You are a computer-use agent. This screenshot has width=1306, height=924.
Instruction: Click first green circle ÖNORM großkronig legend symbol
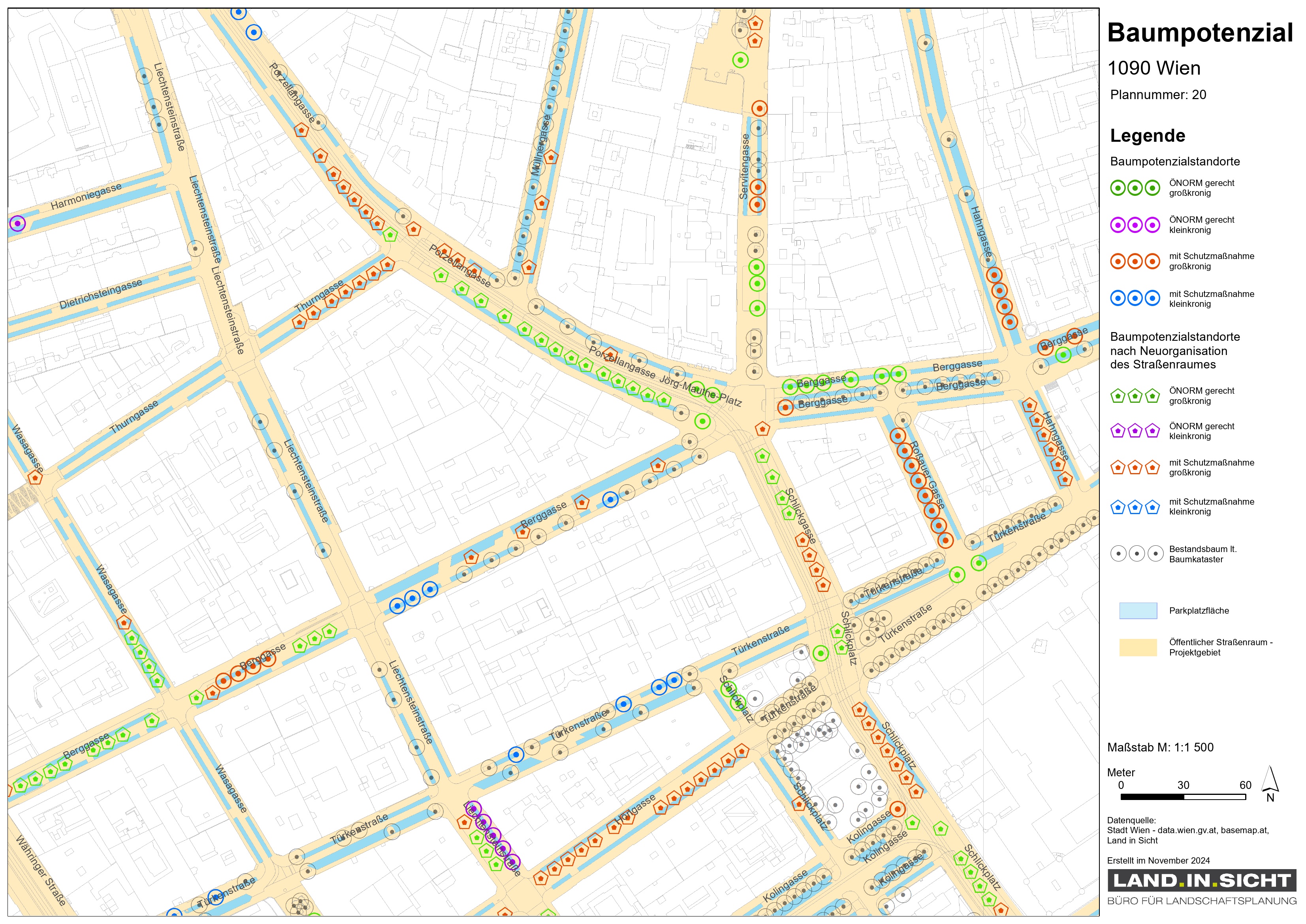coord(1118,188)
